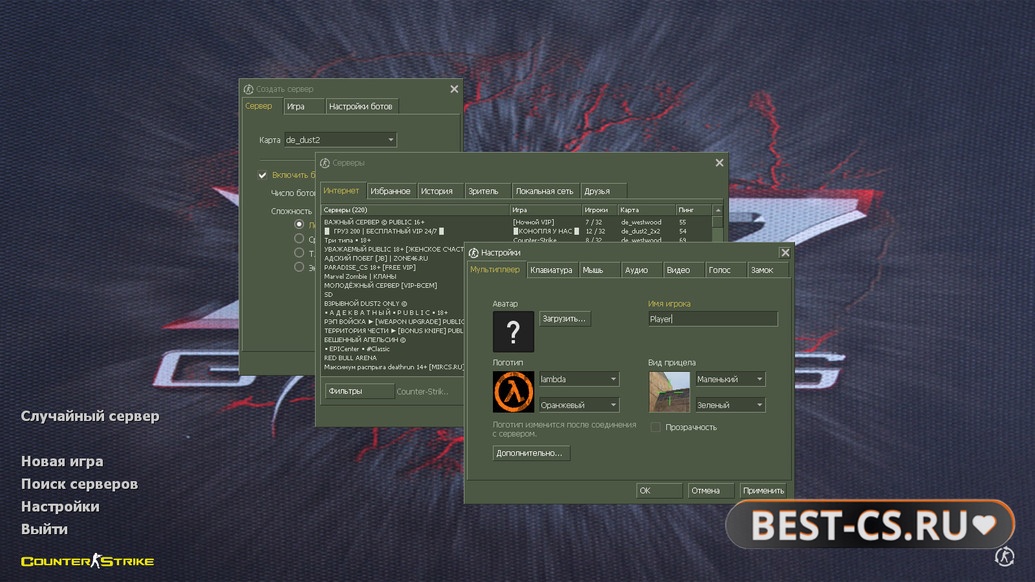The height and width of the screenshot is (582, 1035).
Task: Click the orange lambda logo preview
Action: click(513, 391)
